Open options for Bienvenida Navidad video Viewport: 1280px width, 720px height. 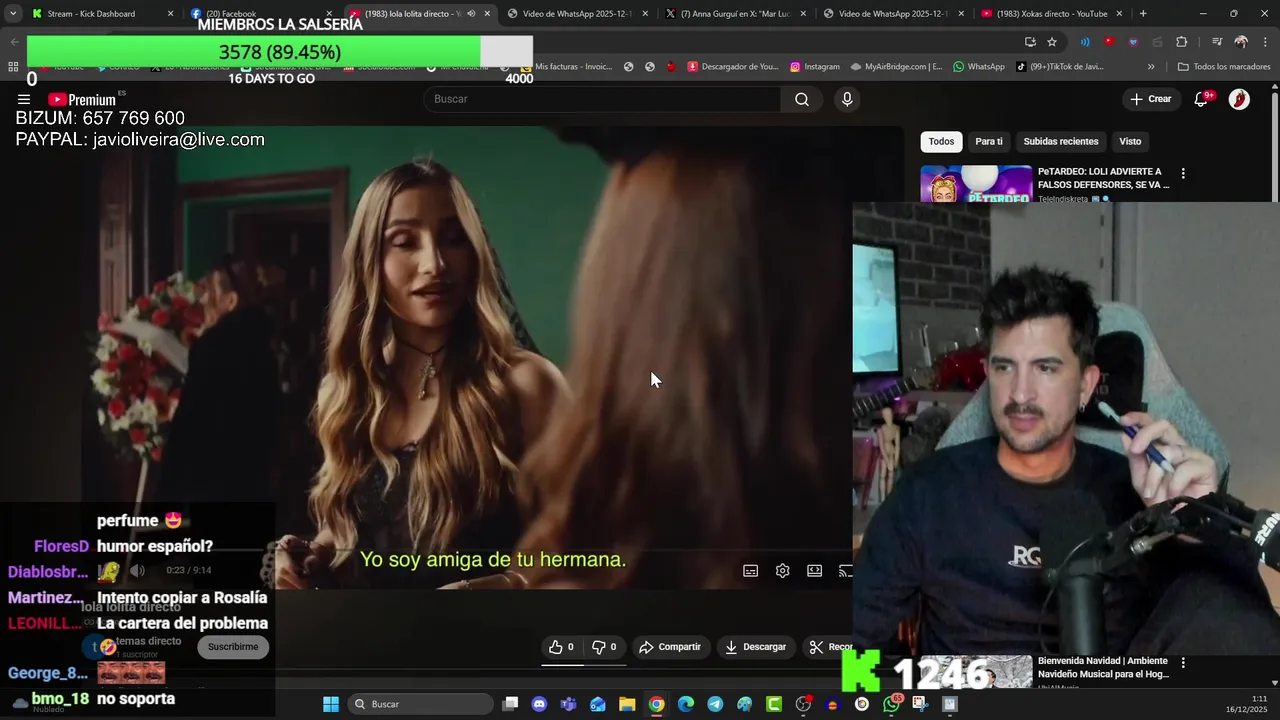(x=1183, y=662)
